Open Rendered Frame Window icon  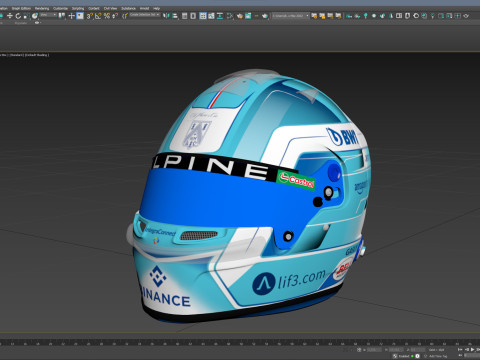click(248, 16)
